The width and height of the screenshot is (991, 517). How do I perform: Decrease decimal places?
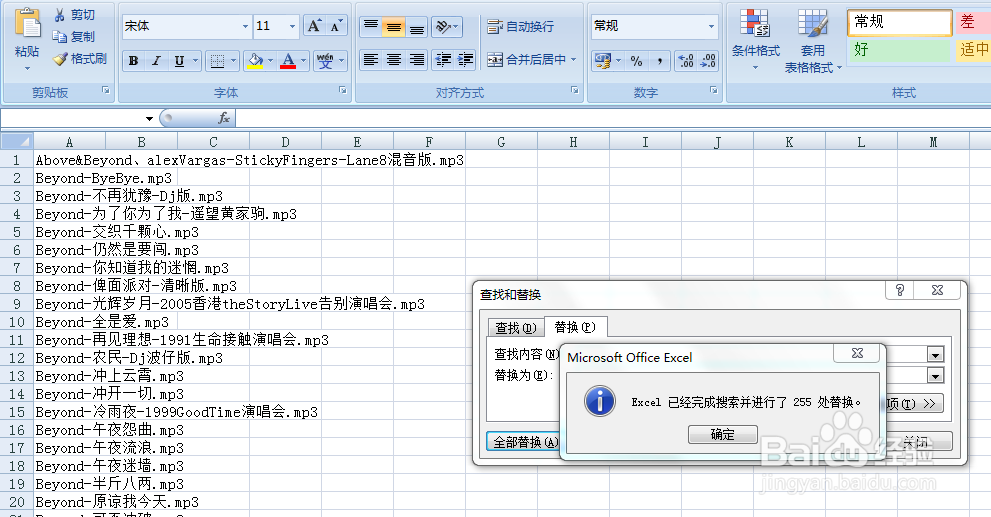click(x=708, y=61)
